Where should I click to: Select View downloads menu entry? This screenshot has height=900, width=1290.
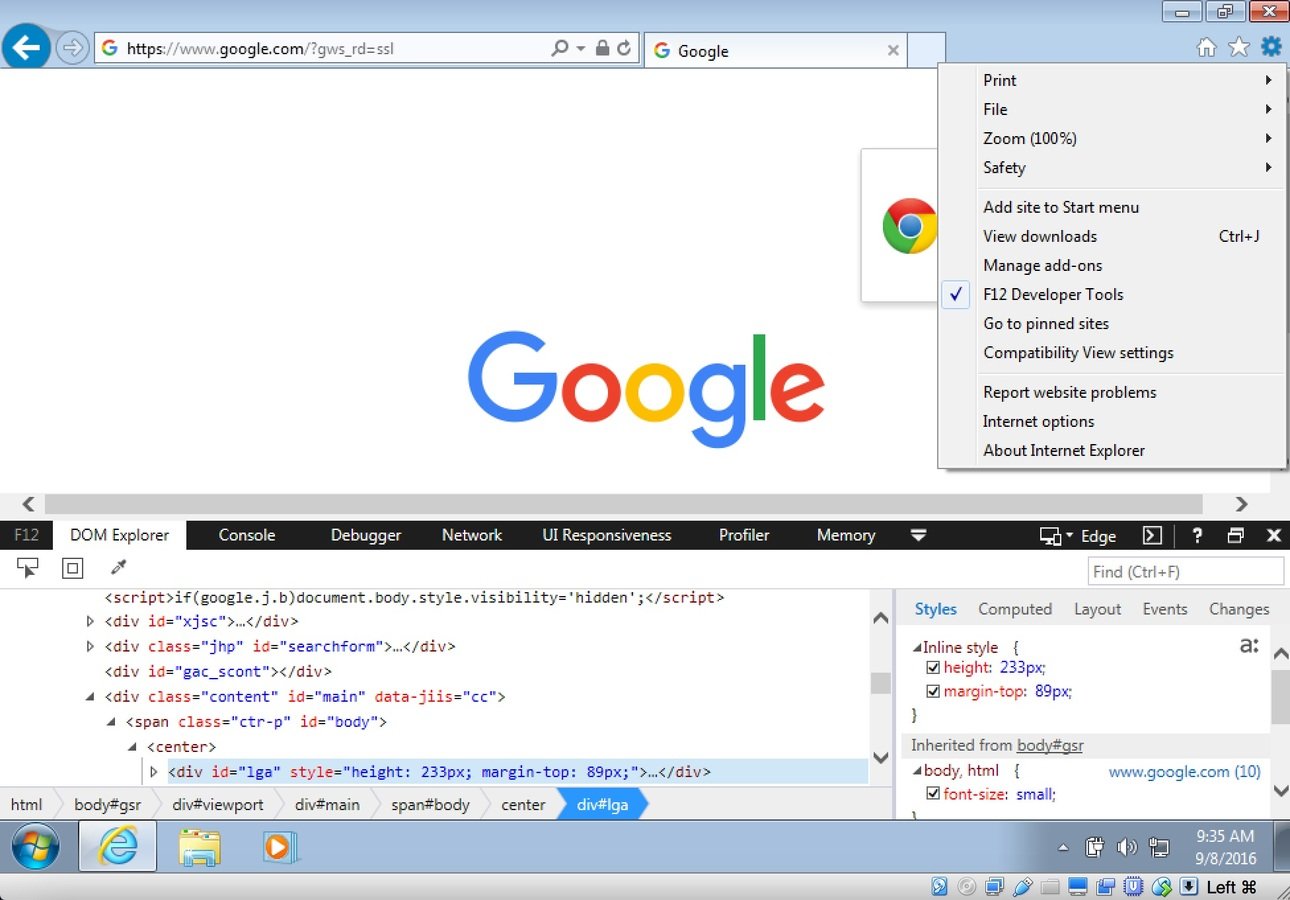click(x=1111, y=236)
